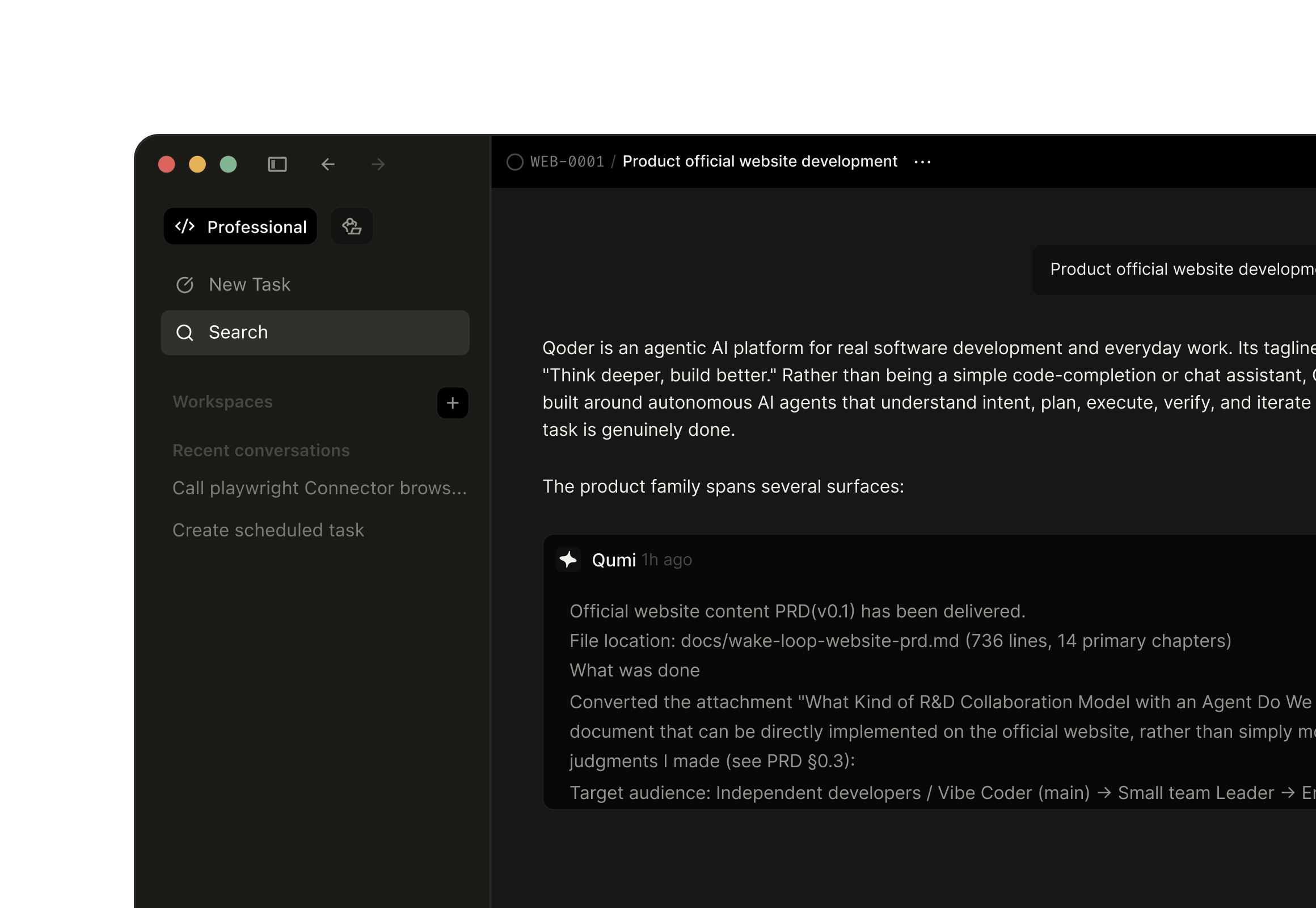
Task: Open the three-dots more options menu
Action: point(922,162)
